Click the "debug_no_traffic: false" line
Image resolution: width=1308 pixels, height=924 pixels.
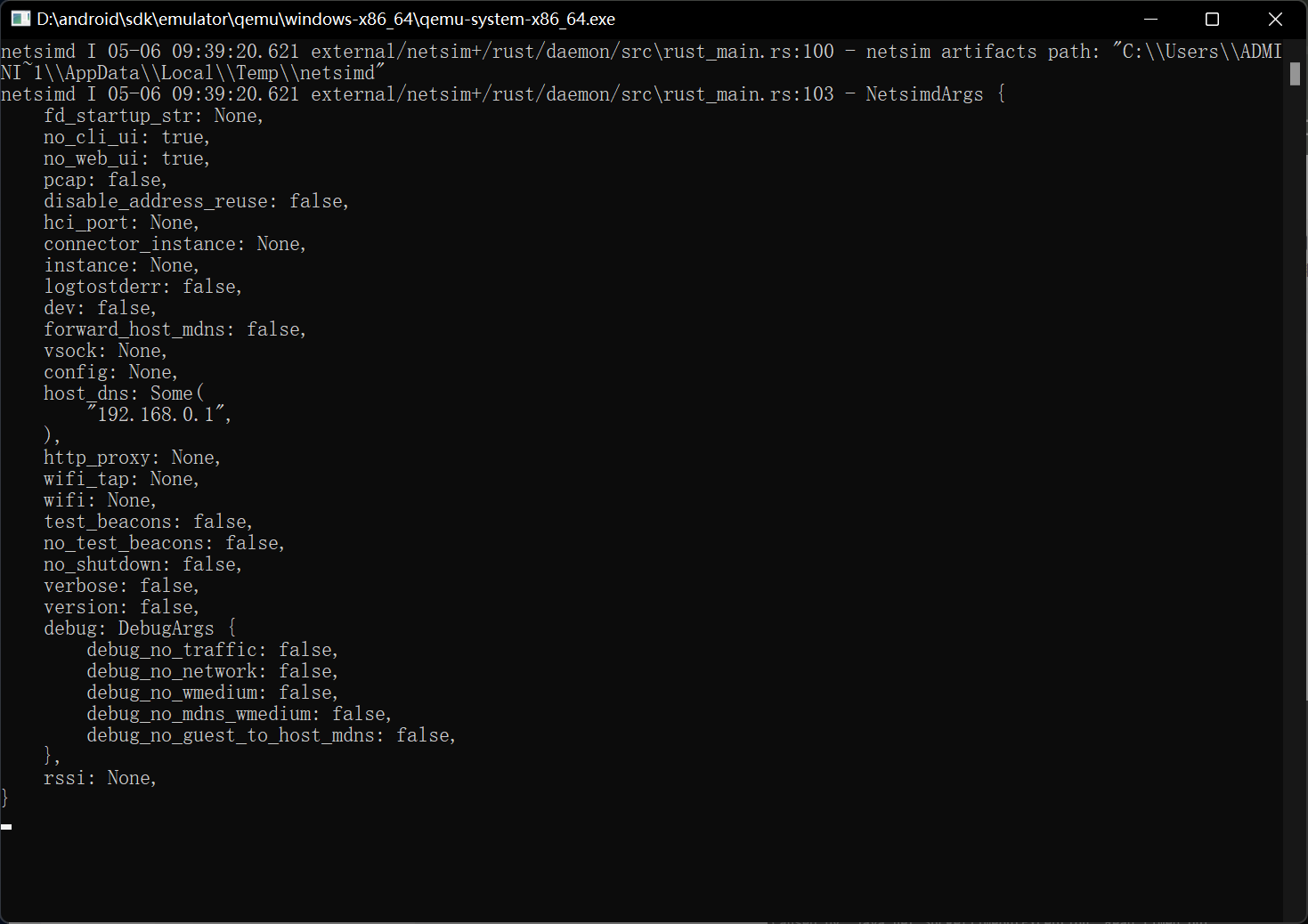(212, 650)
